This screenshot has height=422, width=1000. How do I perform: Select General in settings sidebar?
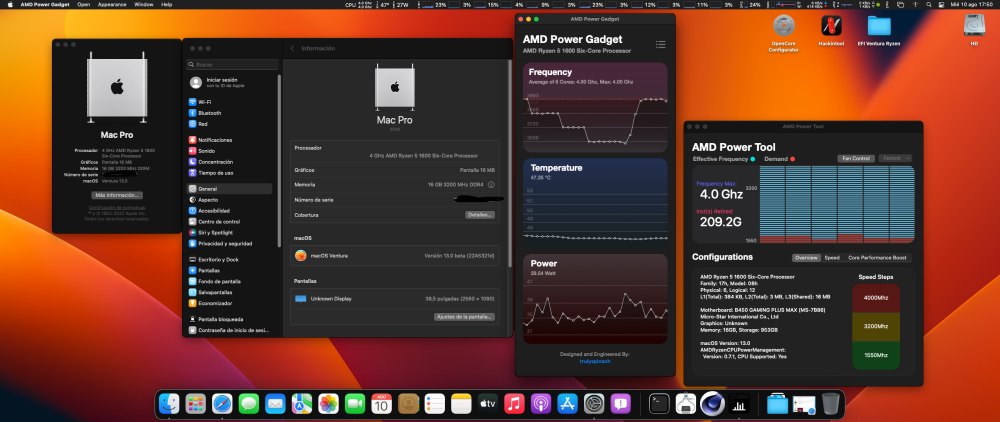tap(230, 189)
